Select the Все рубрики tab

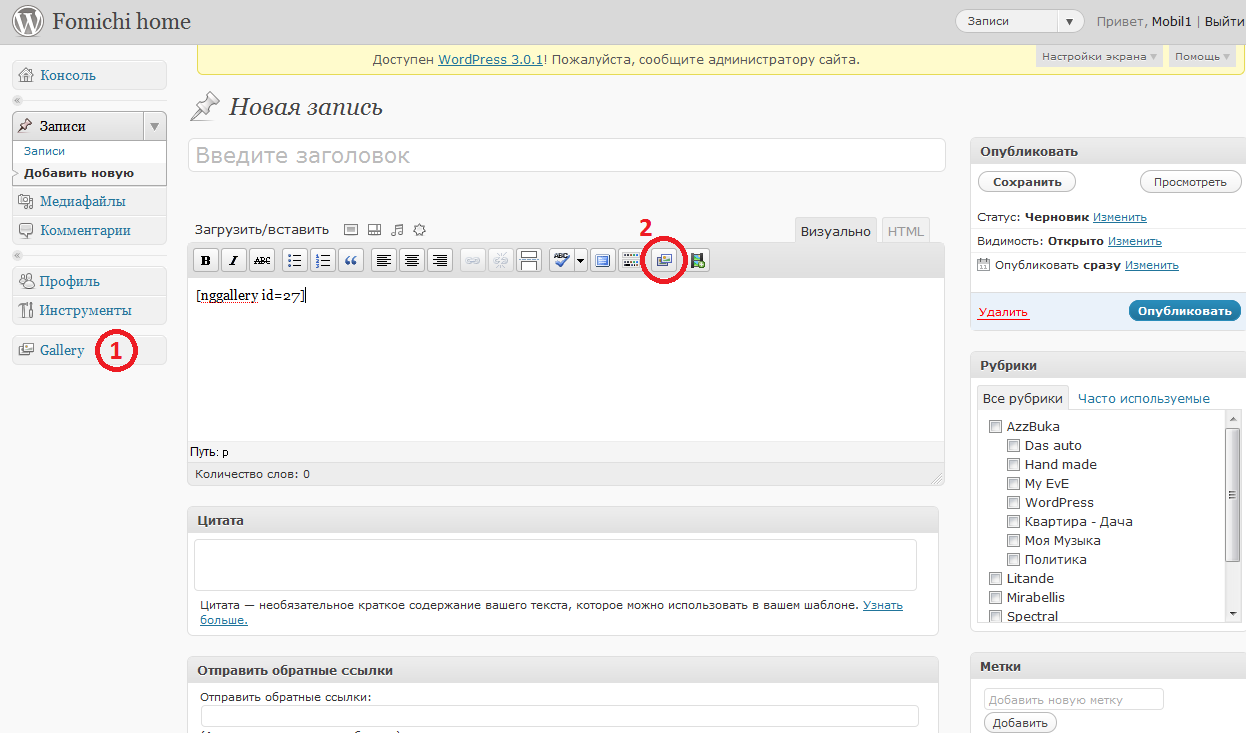point(1023,398)
